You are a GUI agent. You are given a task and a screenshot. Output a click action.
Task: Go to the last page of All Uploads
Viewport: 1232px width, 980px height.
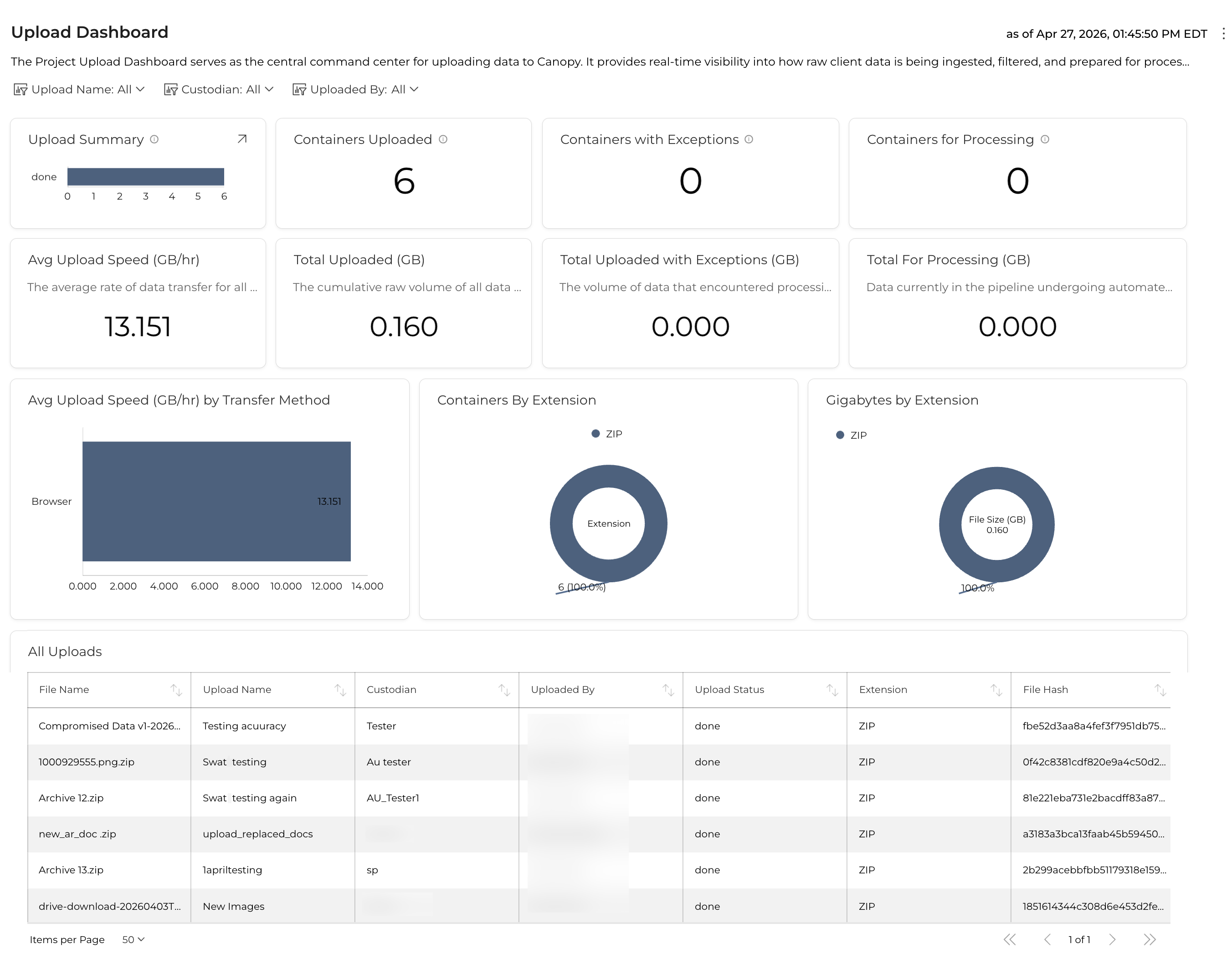(1150, 939)
